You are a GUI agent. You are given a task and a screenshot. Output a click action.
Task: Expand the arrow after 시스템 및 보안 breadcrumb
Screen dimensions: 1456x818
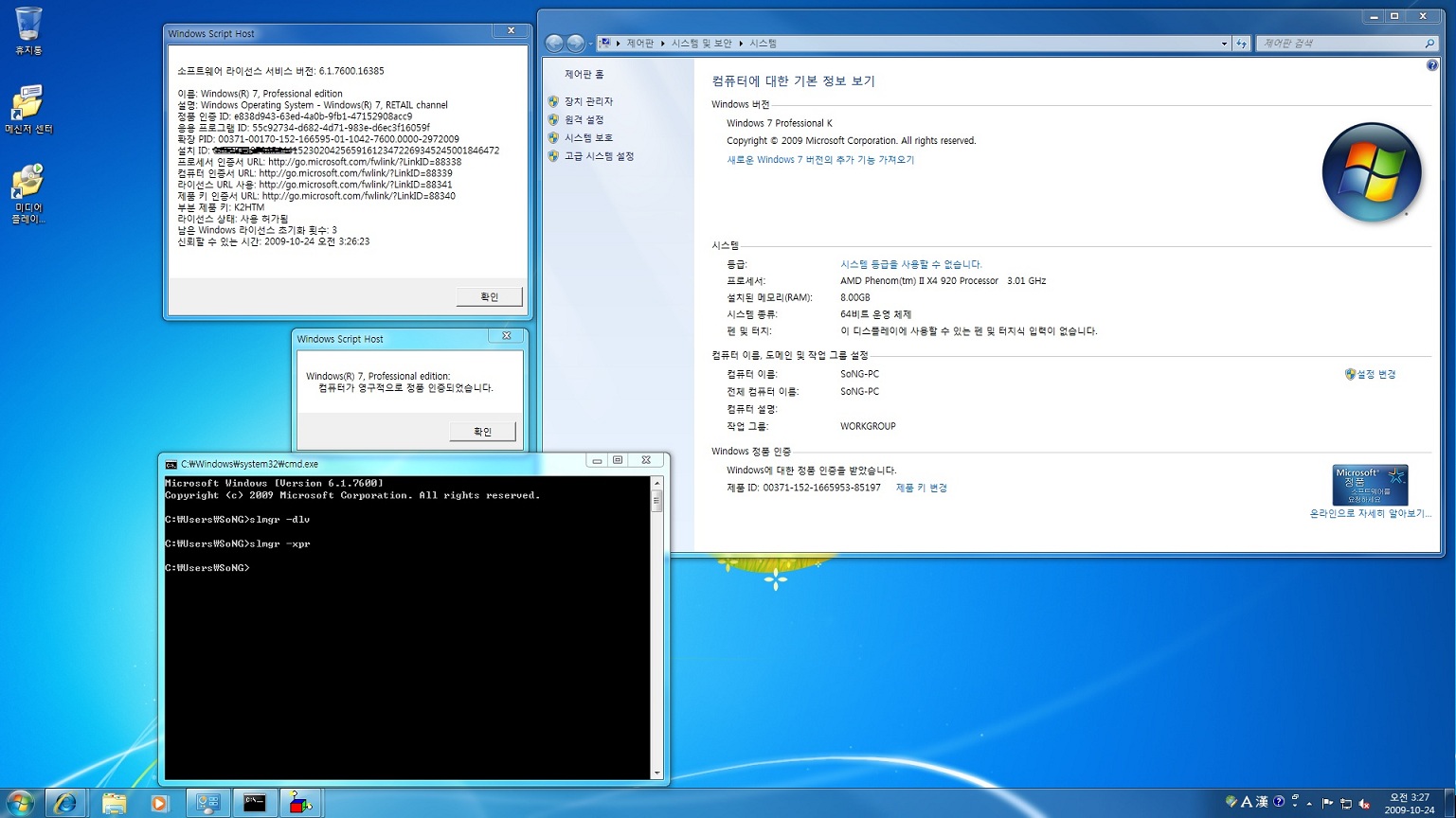pos(741,44)
